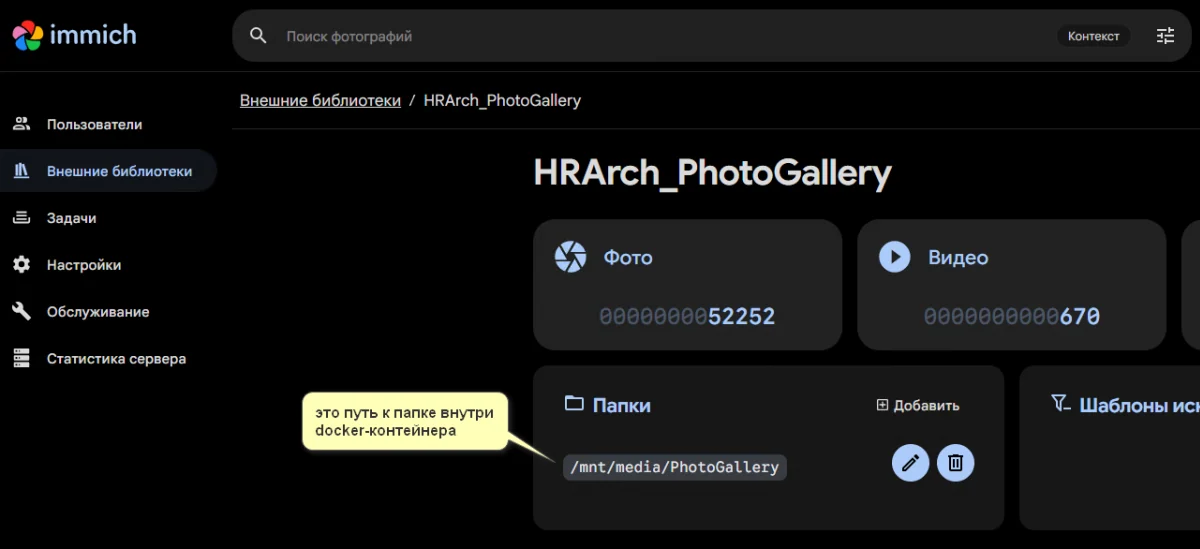Click the Immich logo

74,35
